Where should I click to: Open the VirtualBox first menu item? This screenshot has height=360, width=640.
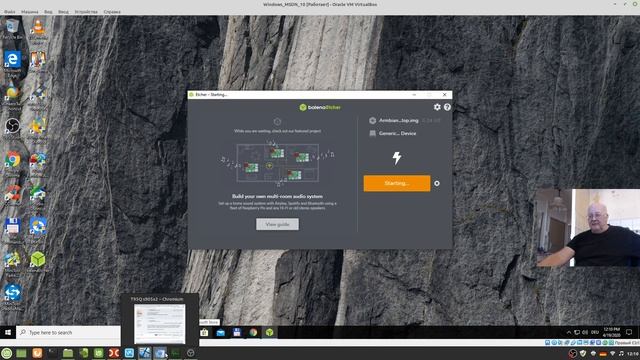coord(10,12)
